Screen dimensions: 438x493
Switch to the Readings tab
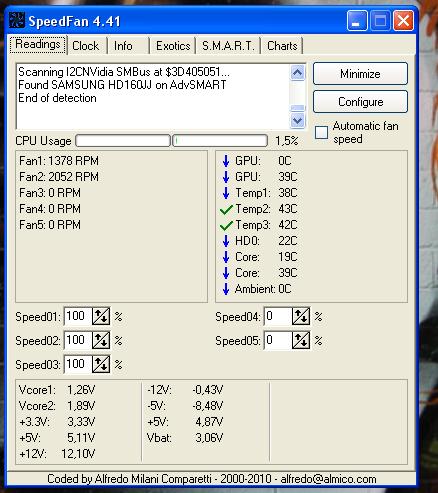click(x=38, y=44)
